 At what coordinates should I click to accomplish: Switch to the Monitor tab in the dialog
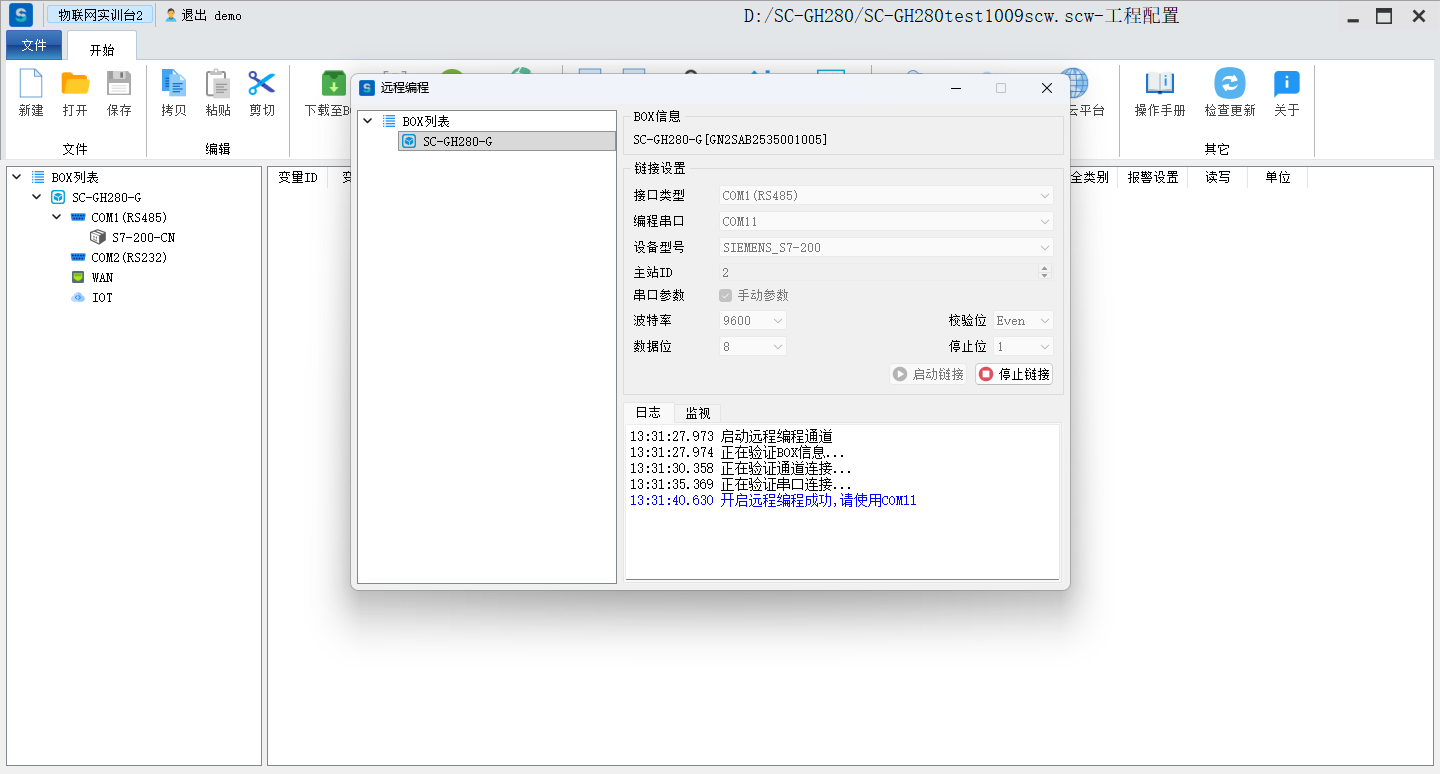[x=697, y=413]
